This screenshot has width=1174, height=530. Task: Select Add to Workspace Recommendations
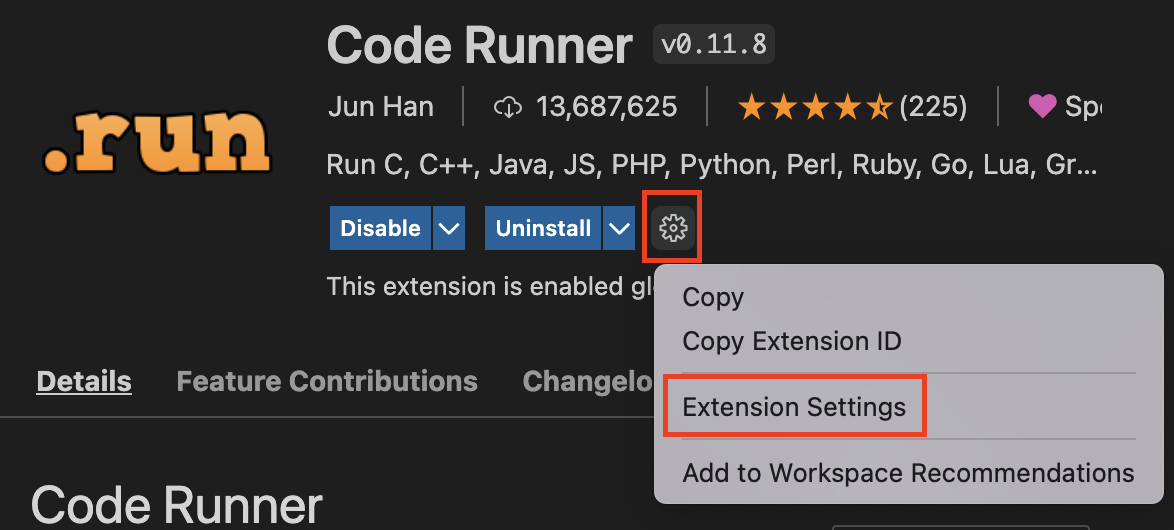tap(908, 472)
